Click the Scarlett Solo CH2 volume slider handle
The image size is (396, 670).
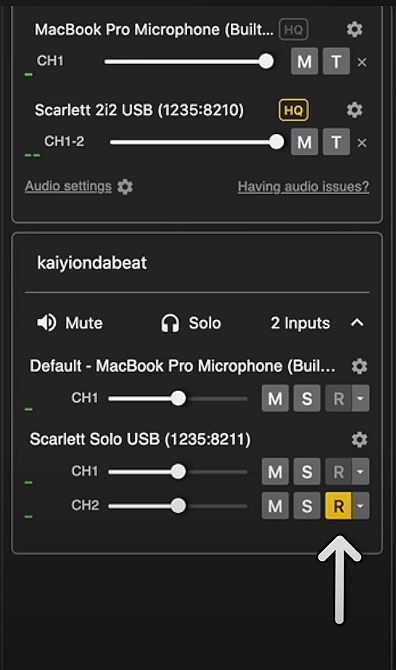(178, 506)
